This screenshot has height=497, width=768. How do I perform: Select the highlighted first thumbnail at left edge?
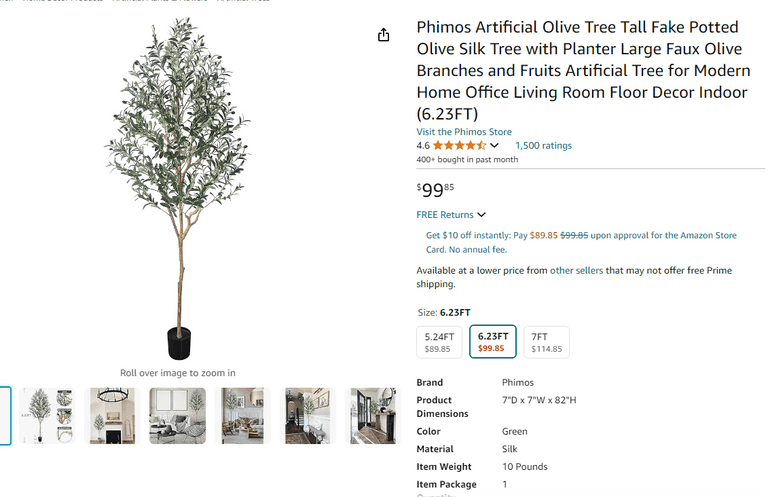coord(5,415)
